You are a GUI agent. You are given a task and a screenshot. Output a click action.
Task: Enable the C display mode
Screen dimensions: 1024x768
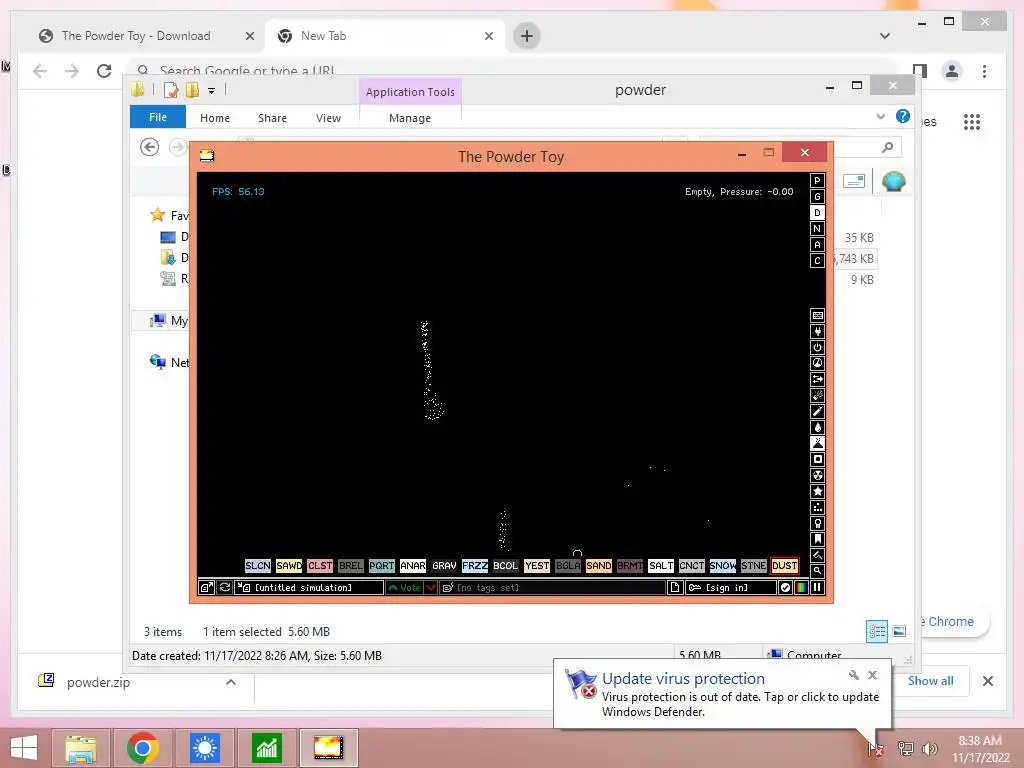[x=817, y=261]
